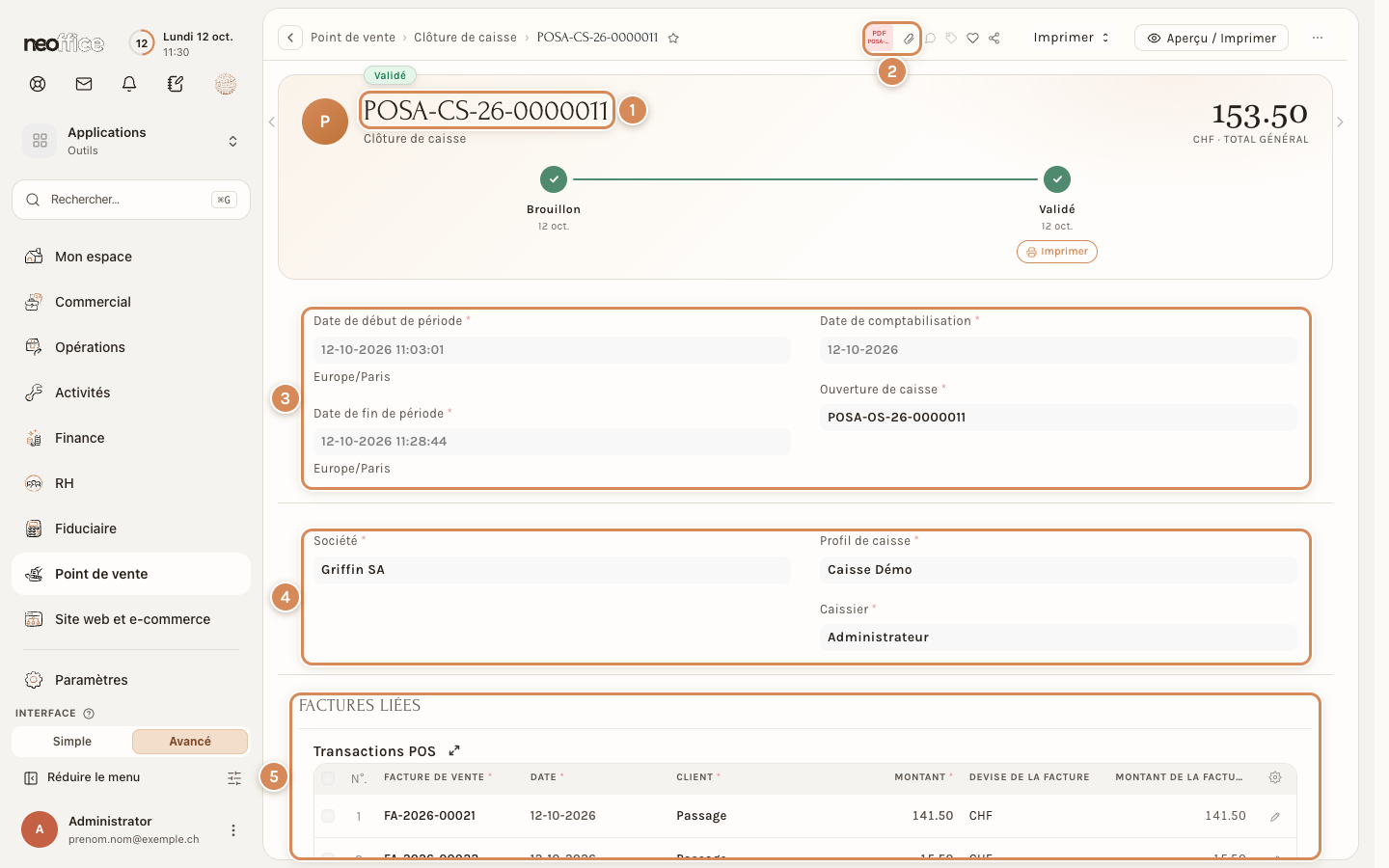
Task: Click the Imprimer button under Validé step
Action: pyautogui.click(x=1057, y=252)
